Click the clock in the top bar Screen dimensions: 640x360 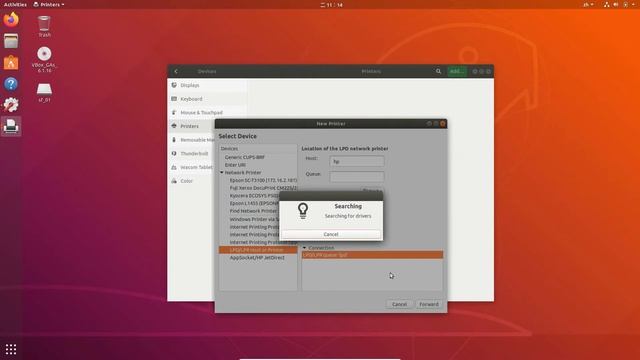click(331, 4)
